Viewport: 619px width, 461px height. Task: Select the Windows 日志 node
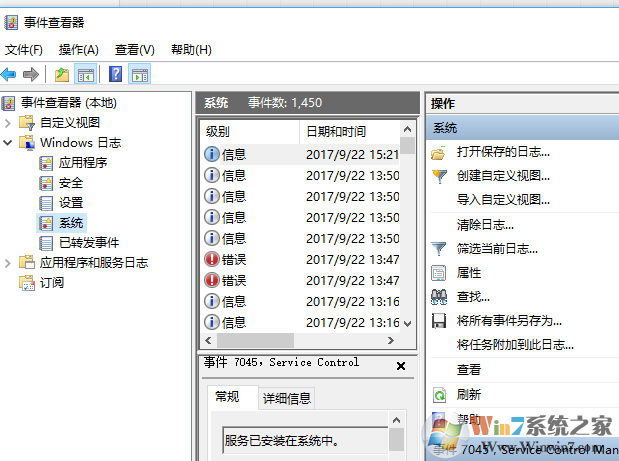[81, 142]
